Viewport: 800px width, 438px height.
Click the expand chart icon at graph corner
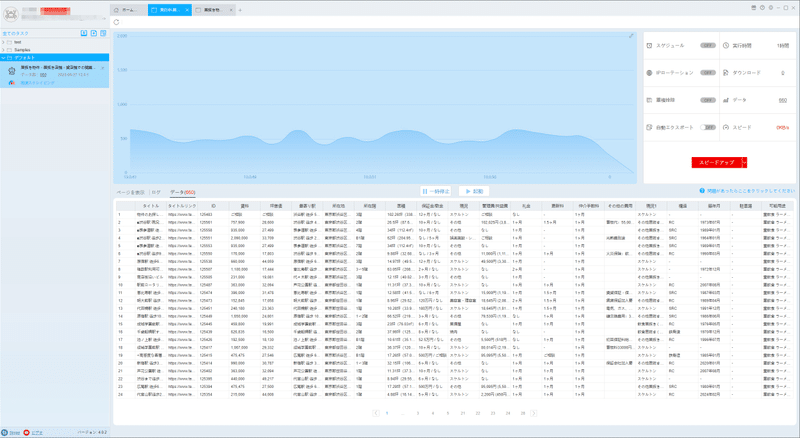point(631,36)
